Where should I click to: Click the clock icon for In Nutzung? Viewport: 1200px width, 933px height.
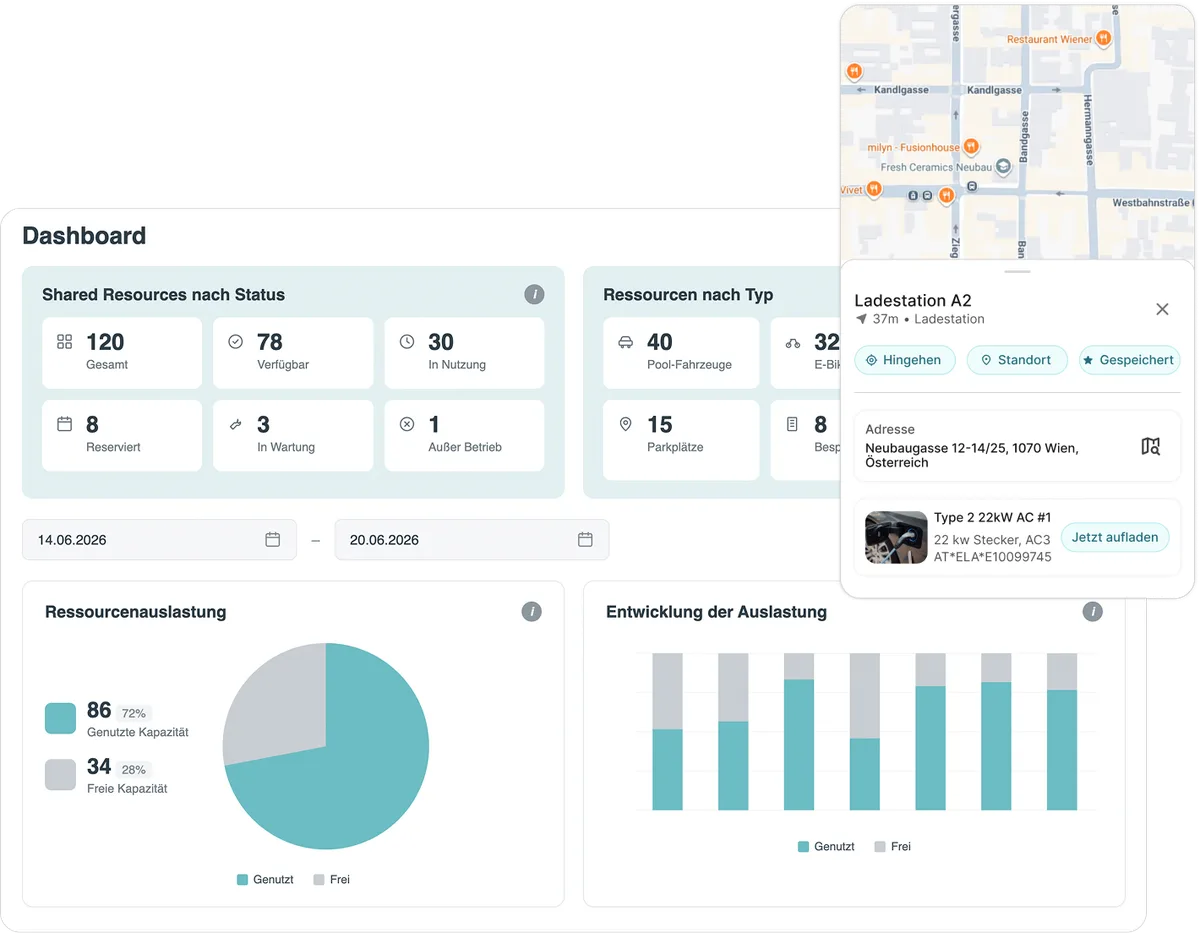(407, 342)
